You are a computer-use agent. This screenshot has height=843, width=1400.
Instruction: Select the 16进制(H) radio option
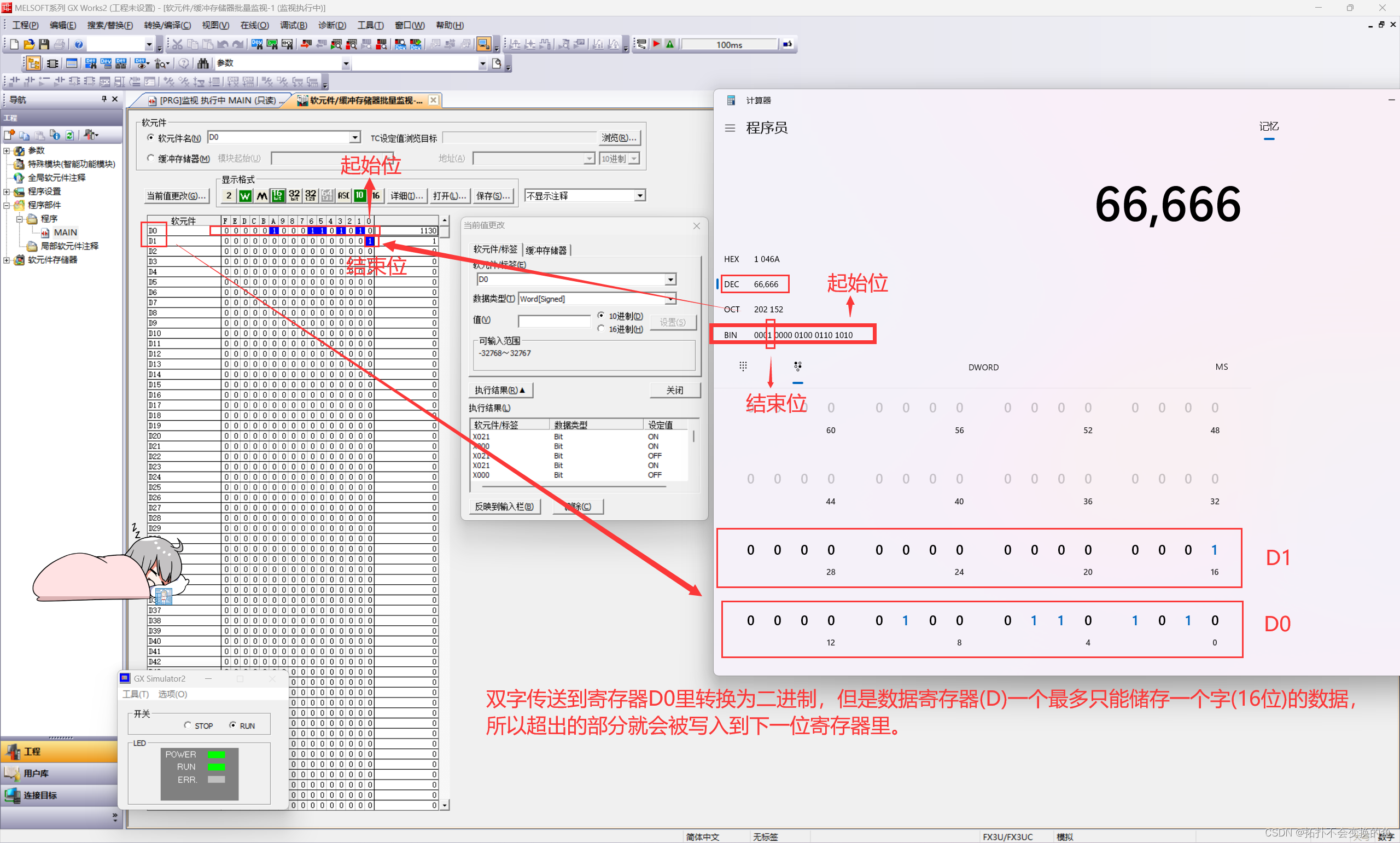[x=600, y=329]
